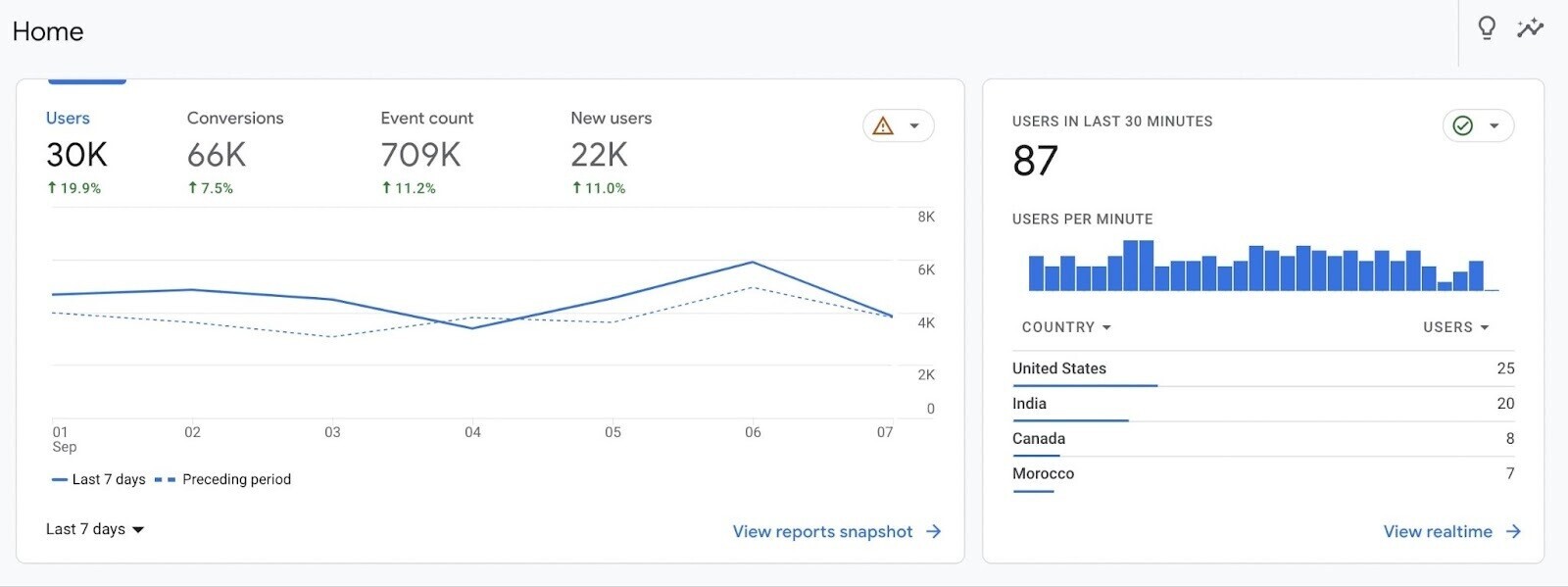1568x587 pixels.
Task: Open the Users metric dropdown in realtime card
Action: (1455, 327)
